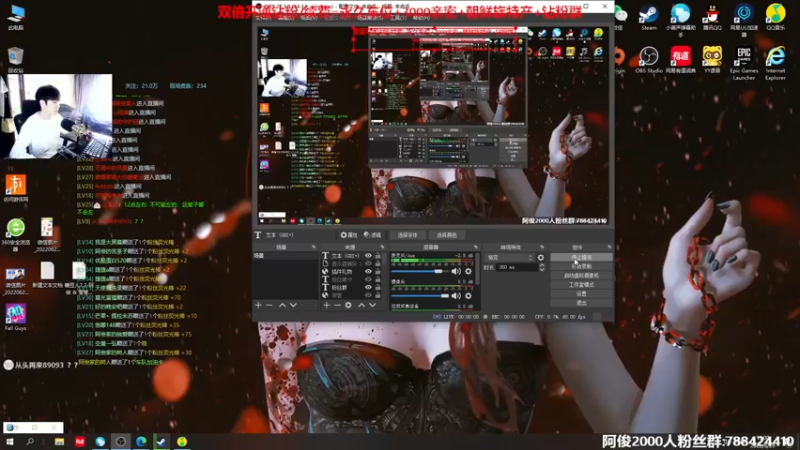Move selected scene up
Screen dimensions: 800x450
pos(282,305)
